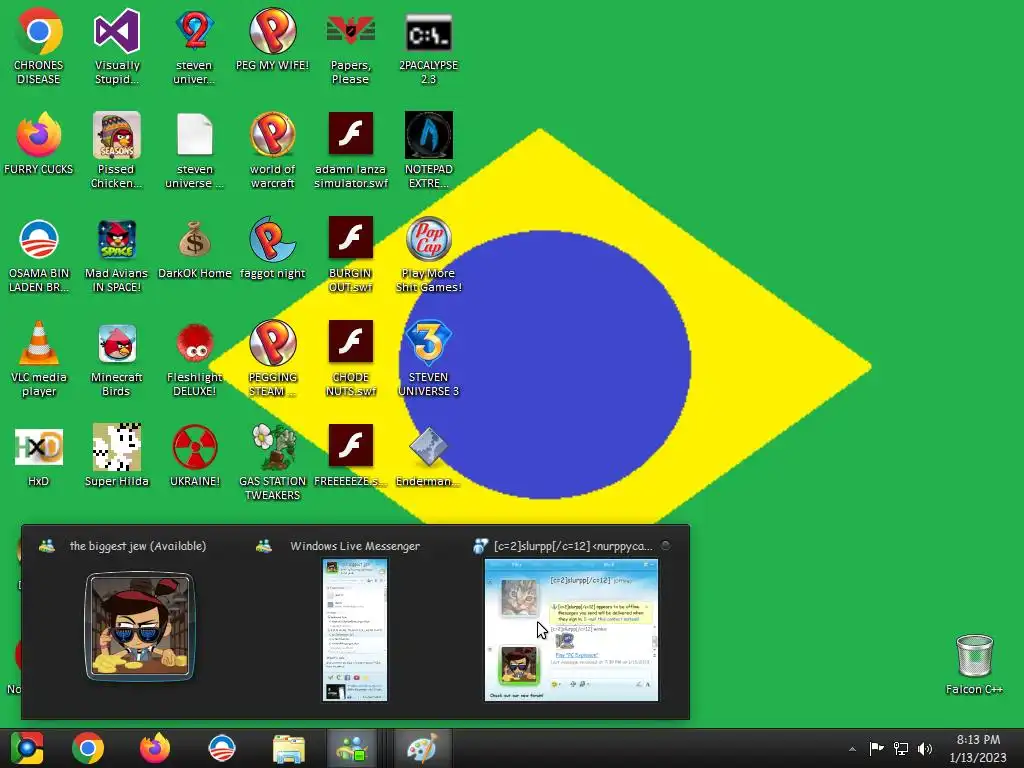Open the Papers, Please desktop shortcut
The width and height of the screenshot is (1024, 768).
pyautogui.click(x=351, y=46)
